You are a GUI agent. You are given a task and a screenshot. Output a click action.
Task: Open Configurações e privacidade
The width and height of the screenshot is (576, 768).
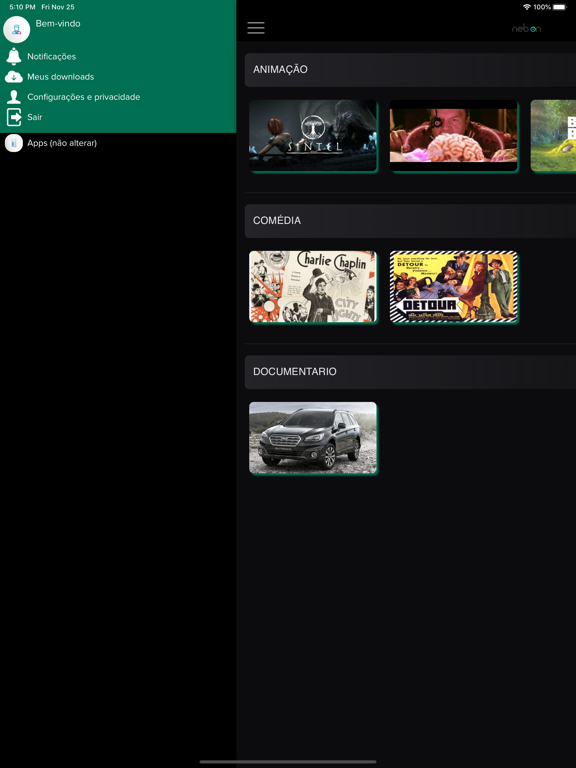pyautogui.click(x=84, y=97)
